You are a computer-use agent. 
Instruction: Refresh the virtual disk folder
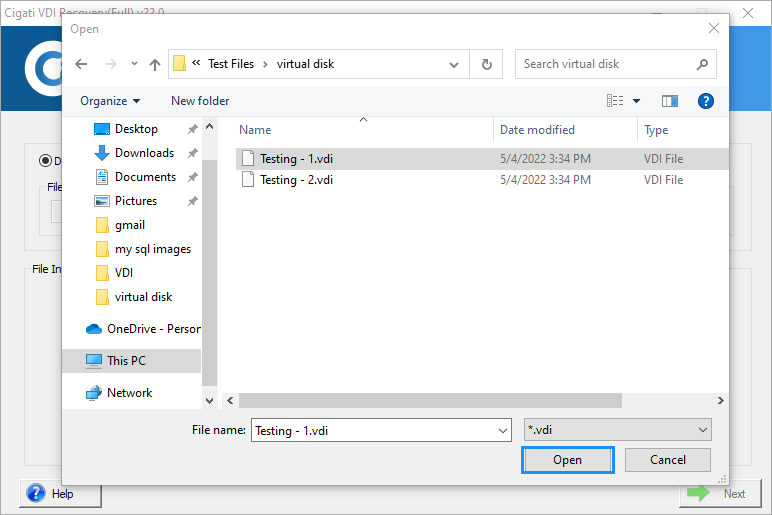click(x=486, y=64)
